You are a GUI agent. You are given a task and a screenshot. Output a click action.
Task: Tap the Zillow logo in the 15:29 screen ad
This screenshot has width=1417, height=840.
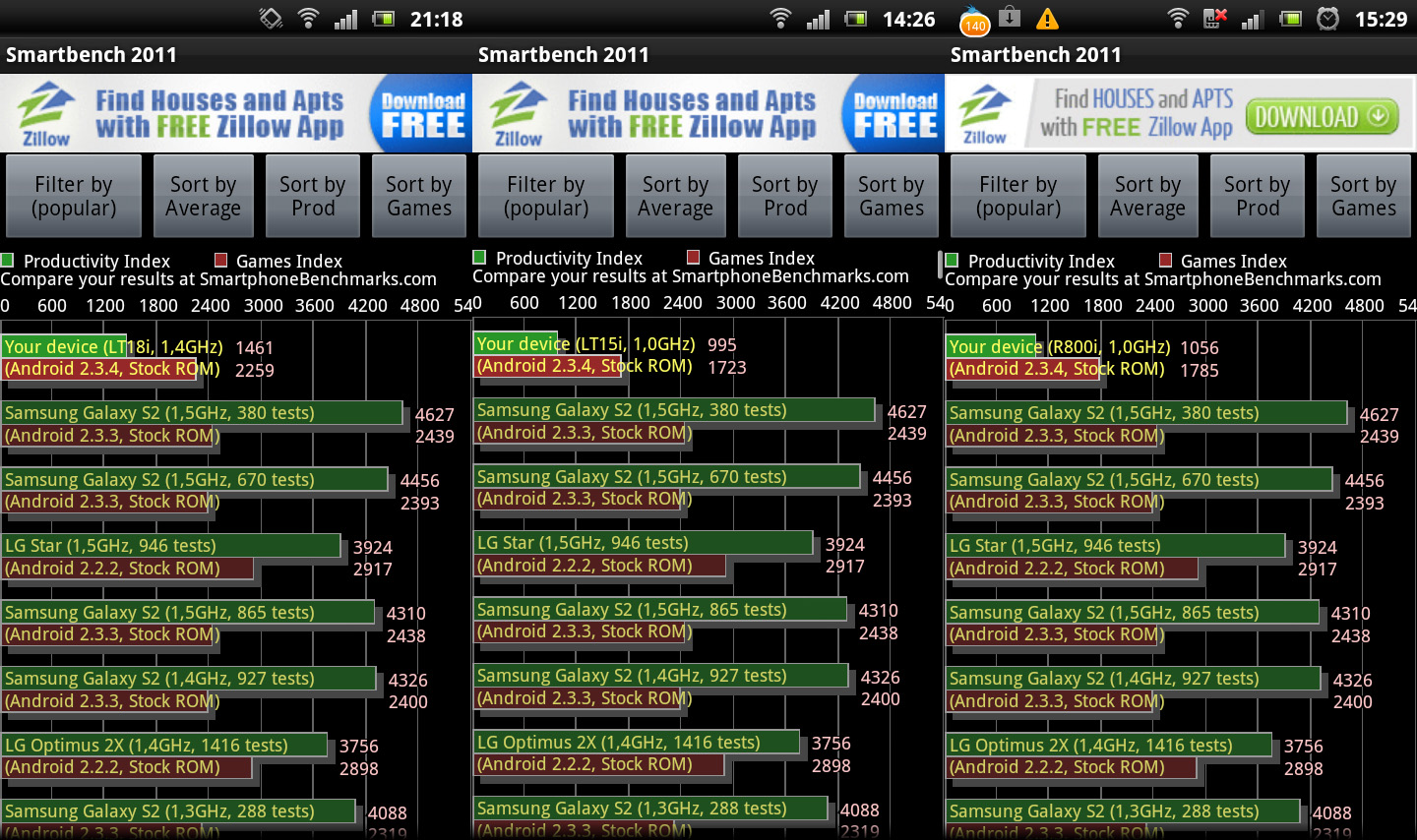[985, 114]
